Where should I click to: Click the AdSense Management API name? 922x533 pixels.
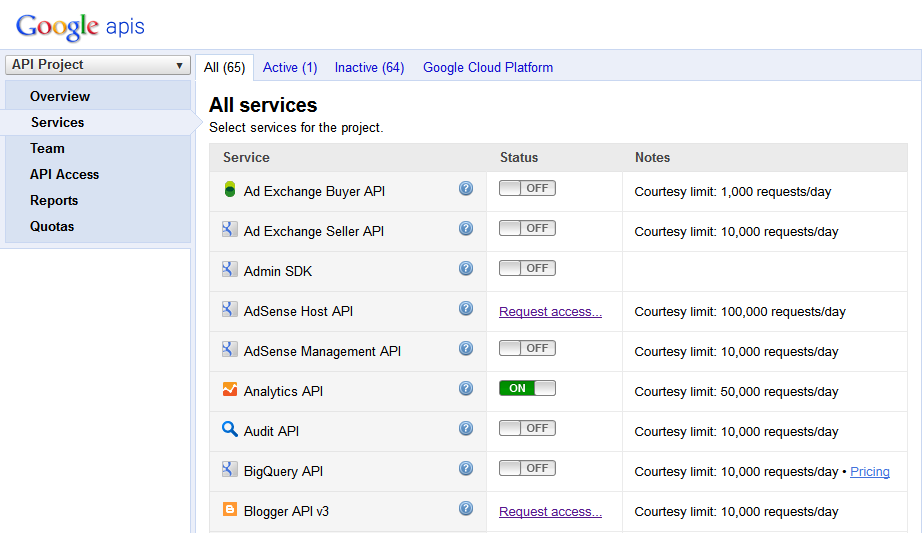tap(322, 352)
